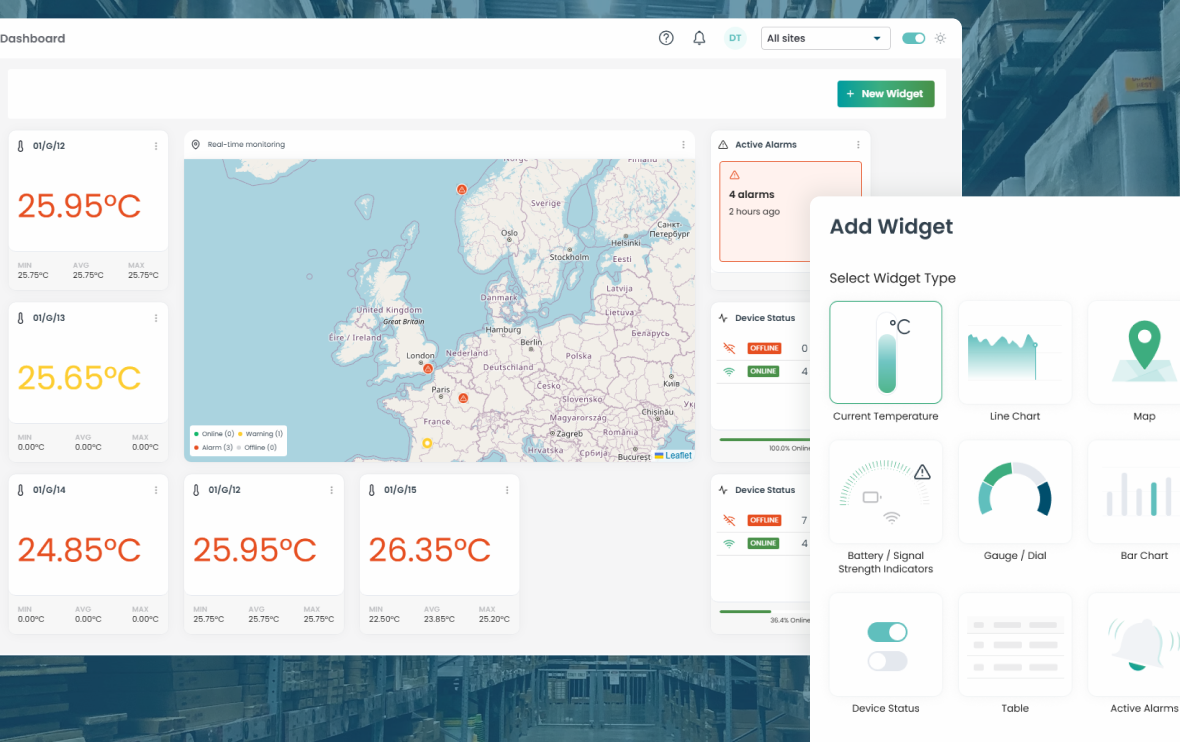The width and height of the screenshot is (1180, 742).
Task: Open the Leaflet attribution link
Action: tap(678, 455)
